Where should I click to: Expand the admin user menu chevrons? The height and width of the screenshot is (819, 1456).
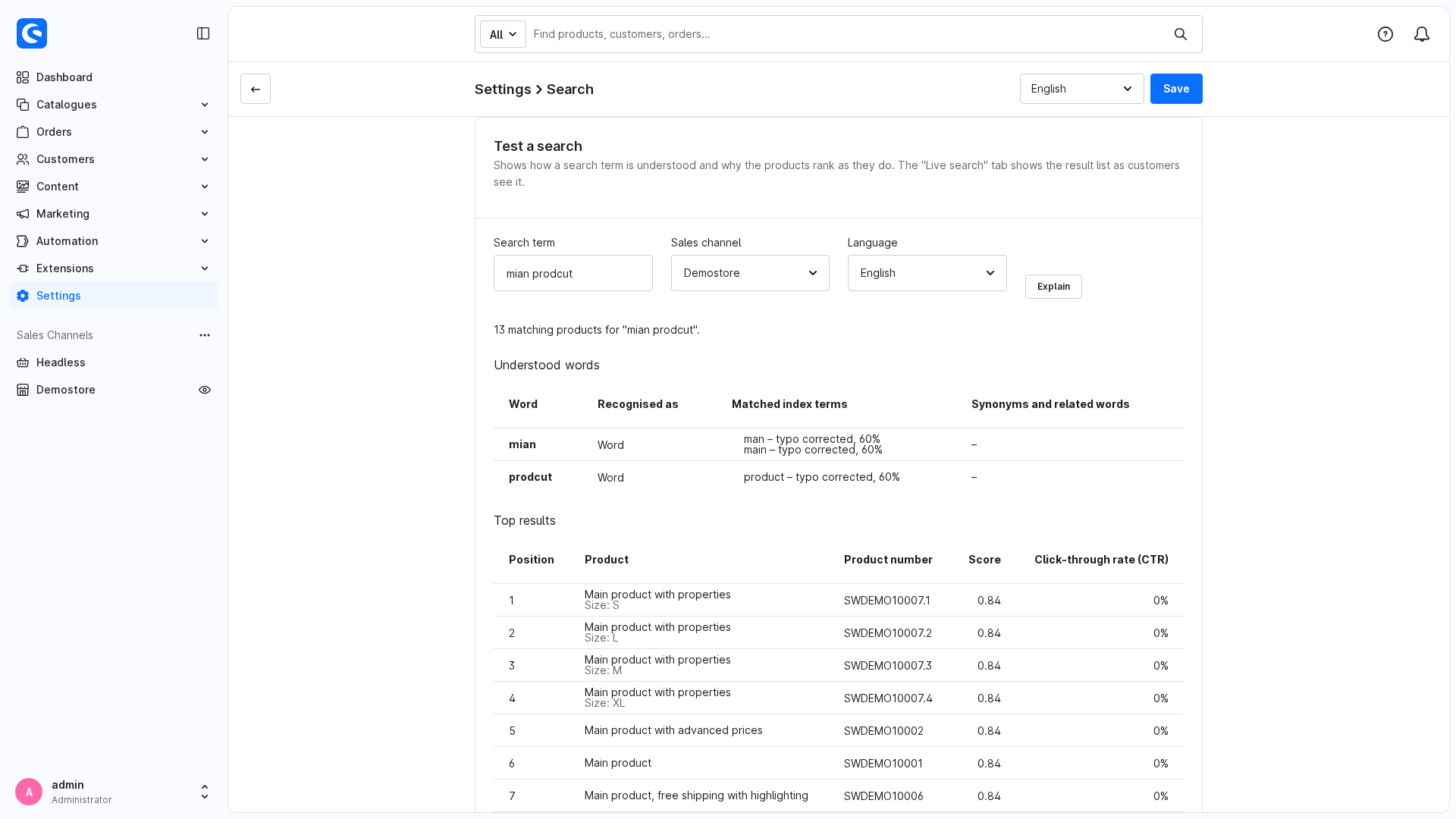pyautogui.click(x=205, y=792)
